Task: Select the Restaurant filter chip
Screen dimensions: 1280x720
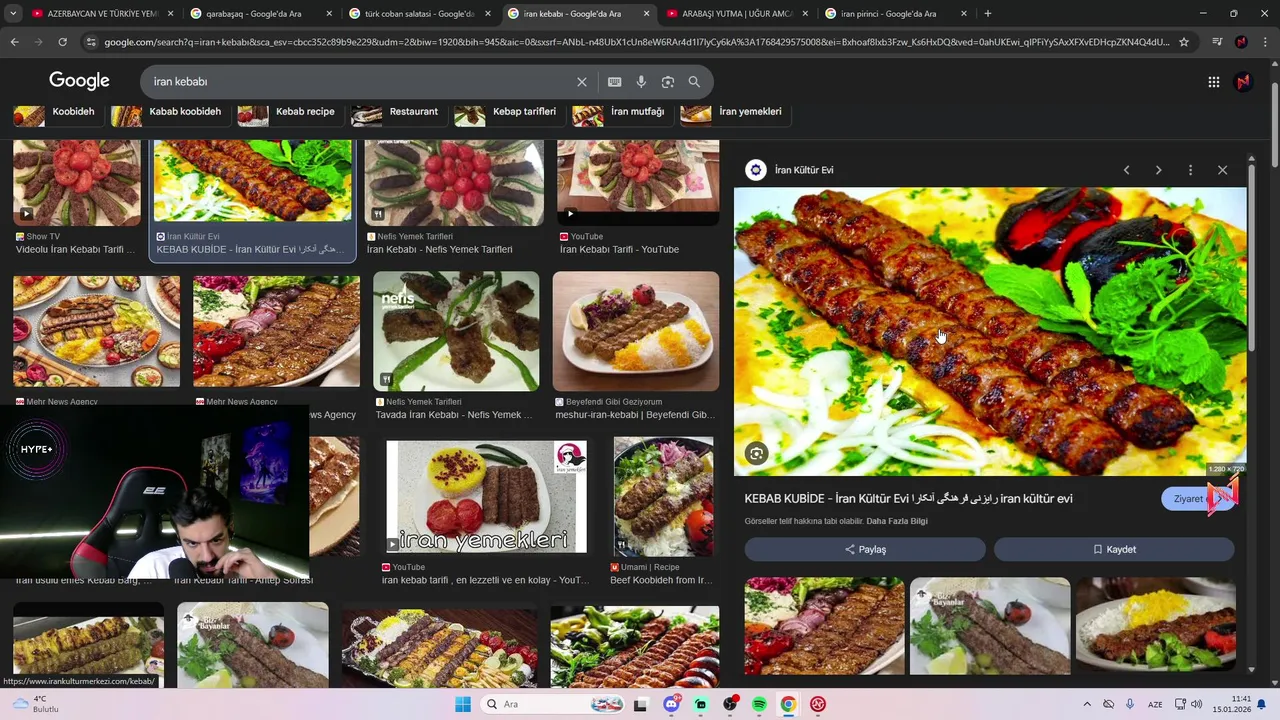Action: pyautogui.click(x=398, y=112)
